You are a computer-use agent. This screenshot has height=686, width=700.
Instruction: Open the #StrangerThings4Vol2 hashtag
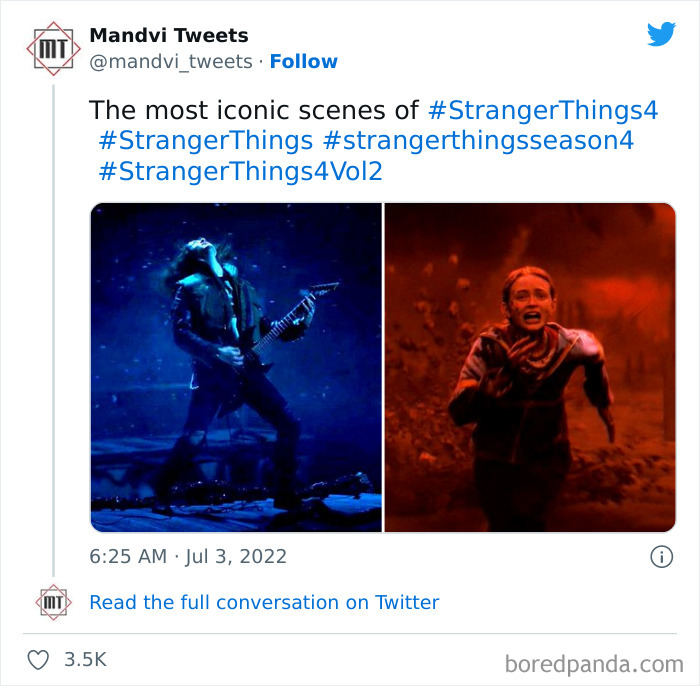pyautogui.click(x=240, y=172)
